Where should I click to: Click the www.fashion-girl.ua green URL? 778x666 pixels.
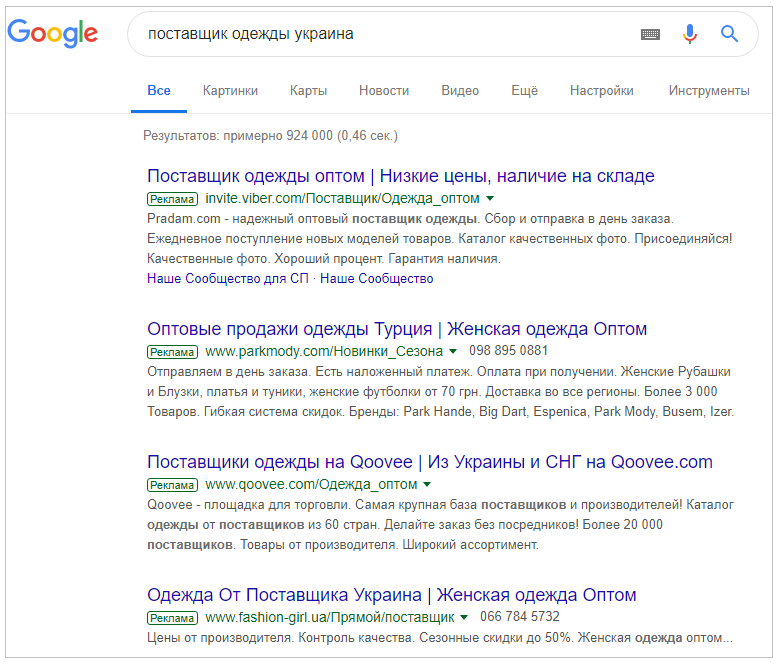[x=330, y=617]
